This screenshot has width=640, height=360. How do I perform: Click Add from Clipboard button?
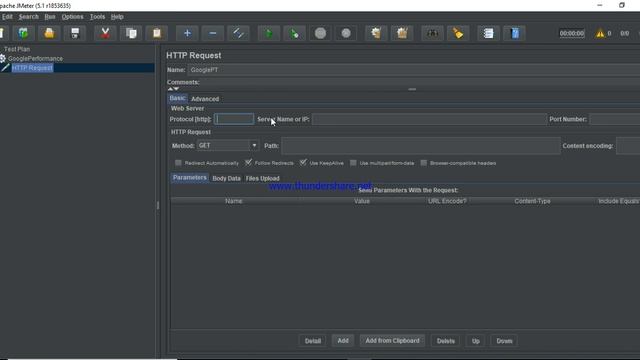(x=392, y=340)
